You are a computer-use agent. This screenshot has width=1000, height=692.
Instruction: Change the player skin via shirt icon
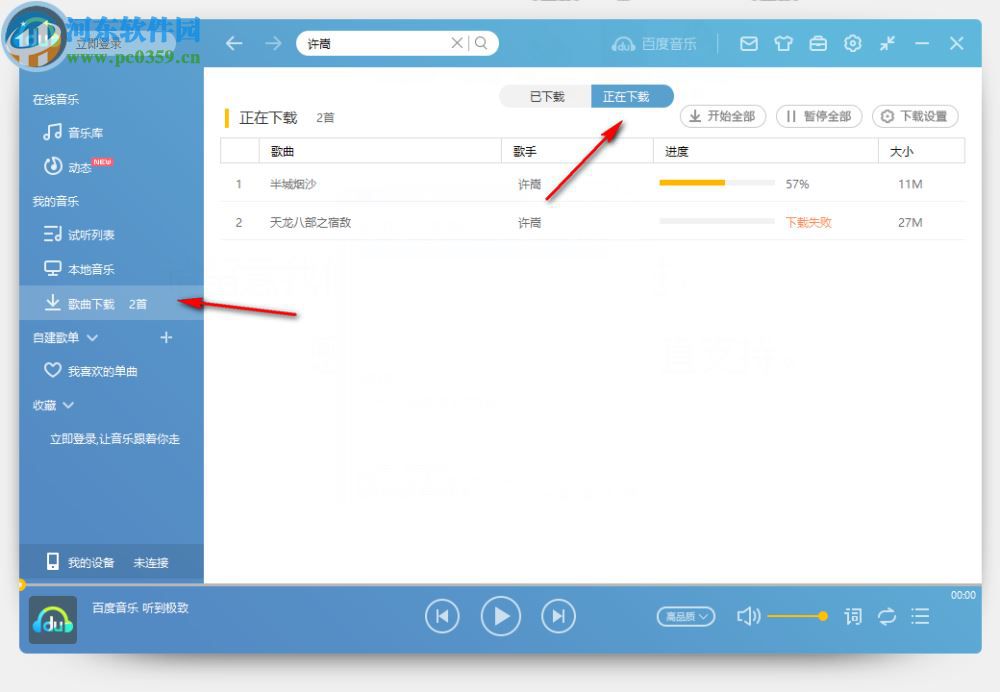(x=784, y=43)
